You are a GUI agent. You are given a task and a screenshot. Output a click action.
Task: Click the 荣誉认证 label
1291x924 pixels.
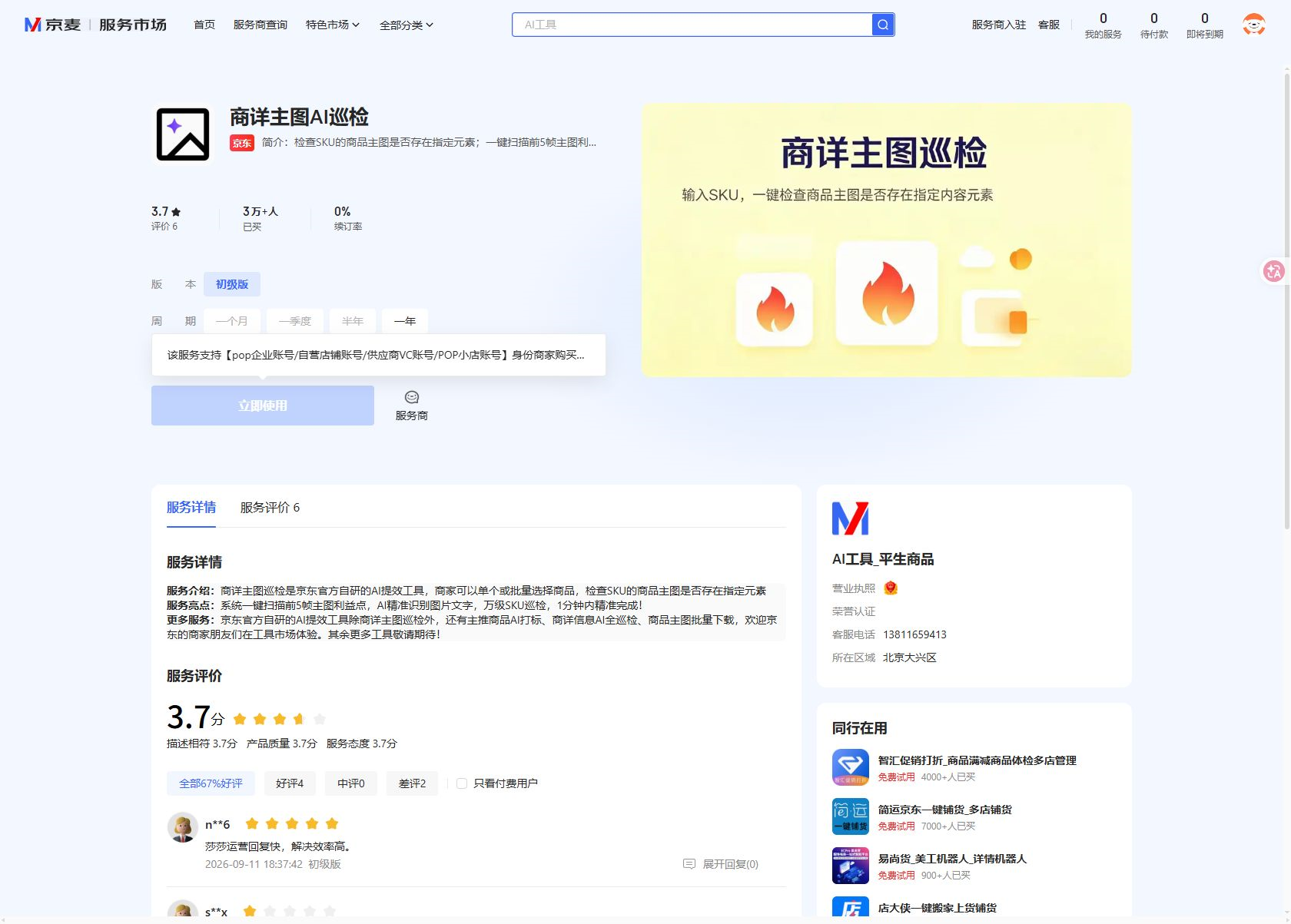pyautogui.click(x=854, y=611)
